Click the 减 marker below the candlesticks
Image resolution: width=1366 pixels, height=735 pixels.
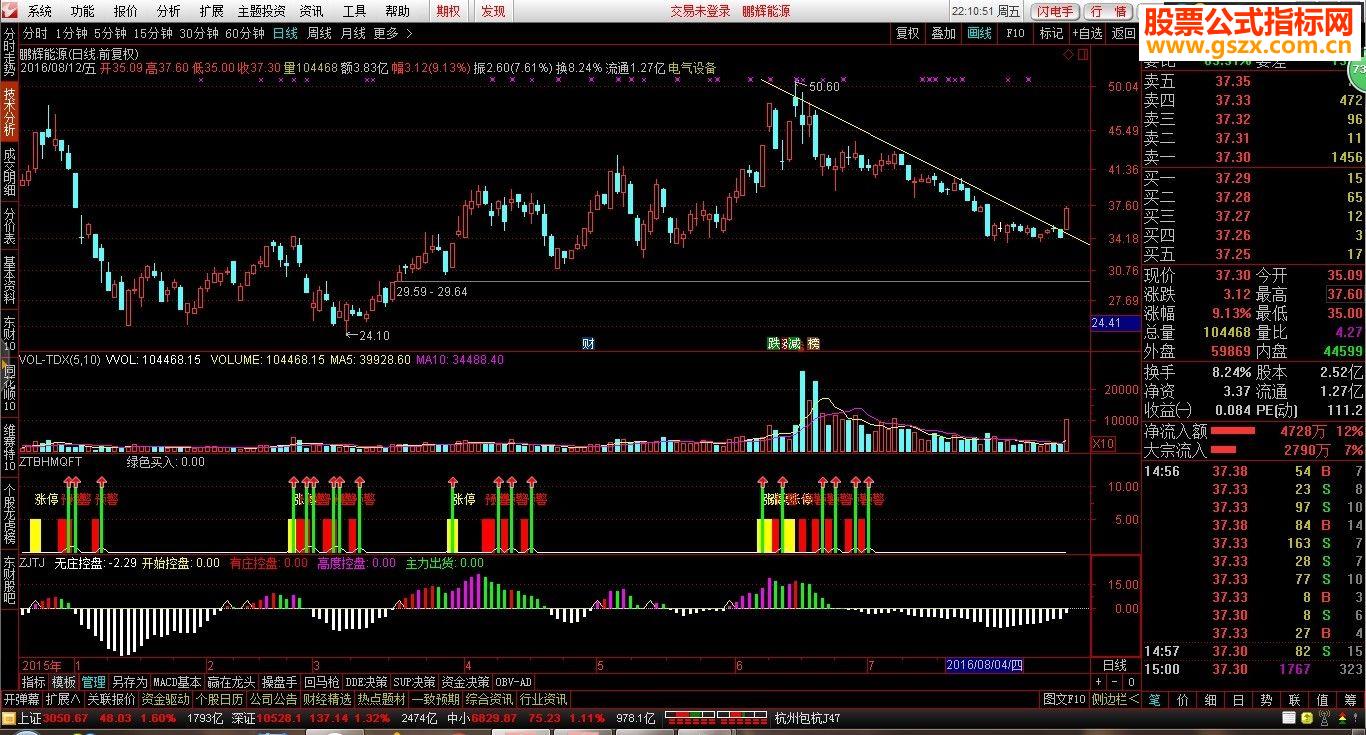(794, 343)
